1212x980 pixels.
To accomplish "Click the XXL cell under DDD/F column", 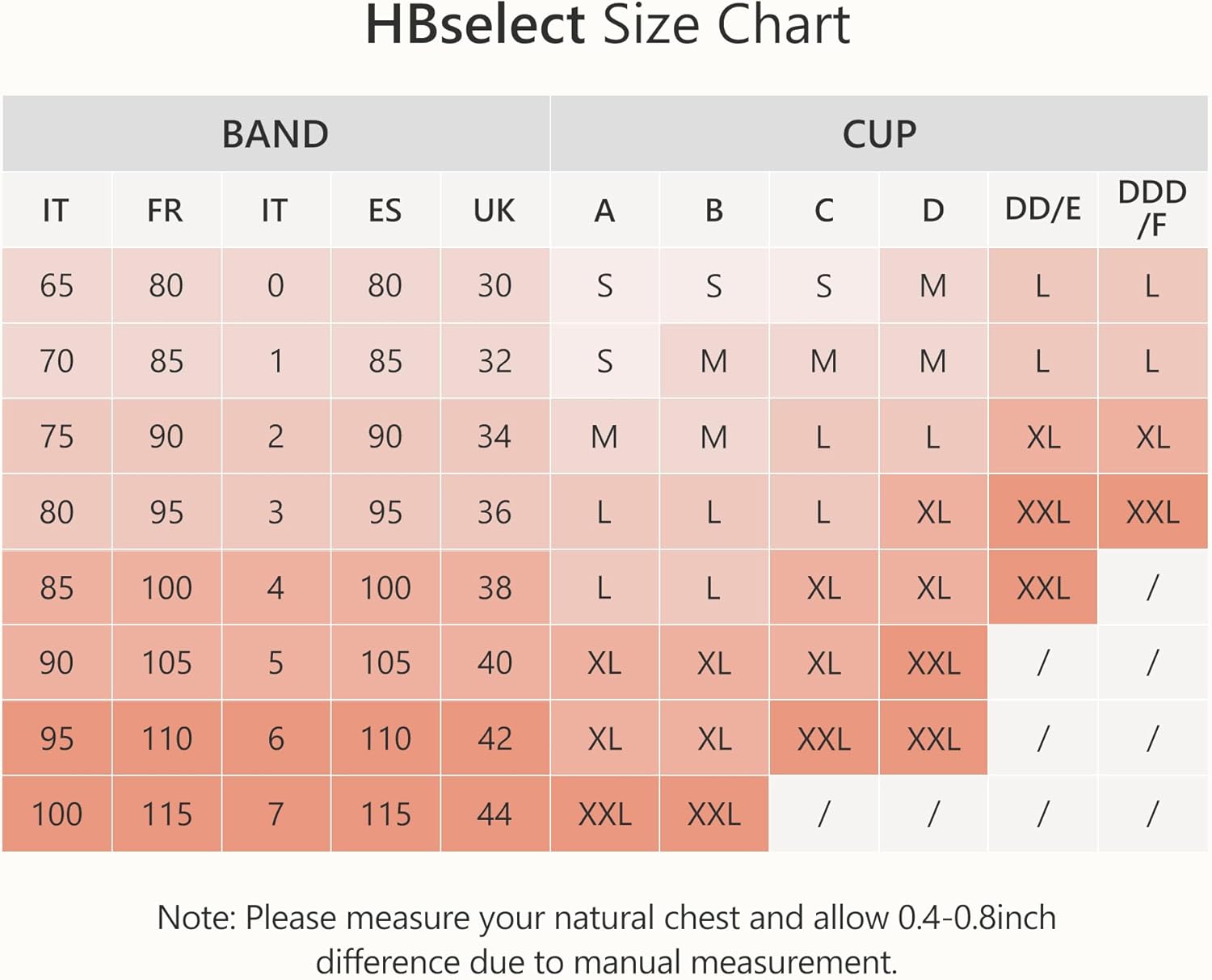I will point(1153,512).
